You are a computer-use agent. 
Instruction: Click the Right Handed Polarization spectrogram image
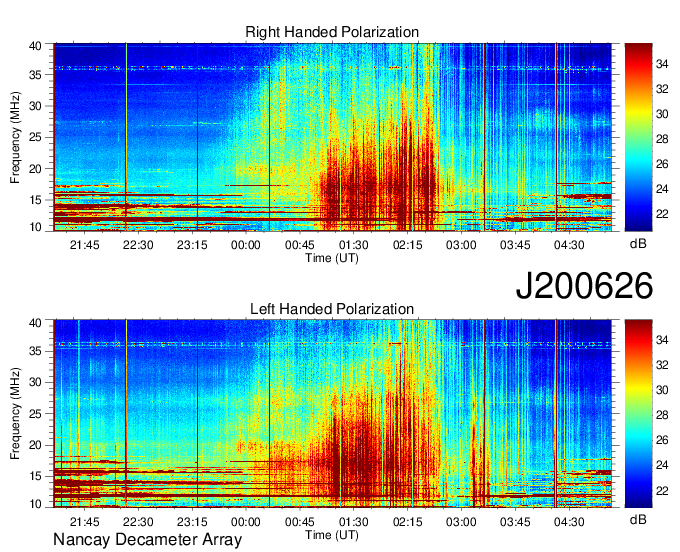click(x=333, y=137)
